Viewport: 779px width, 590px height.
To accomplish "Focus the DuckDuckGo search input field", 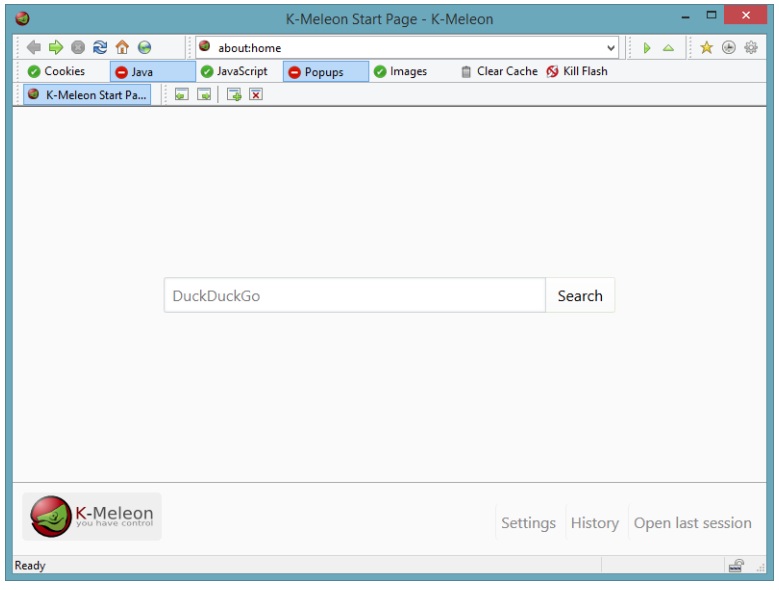I will point(354,296).
